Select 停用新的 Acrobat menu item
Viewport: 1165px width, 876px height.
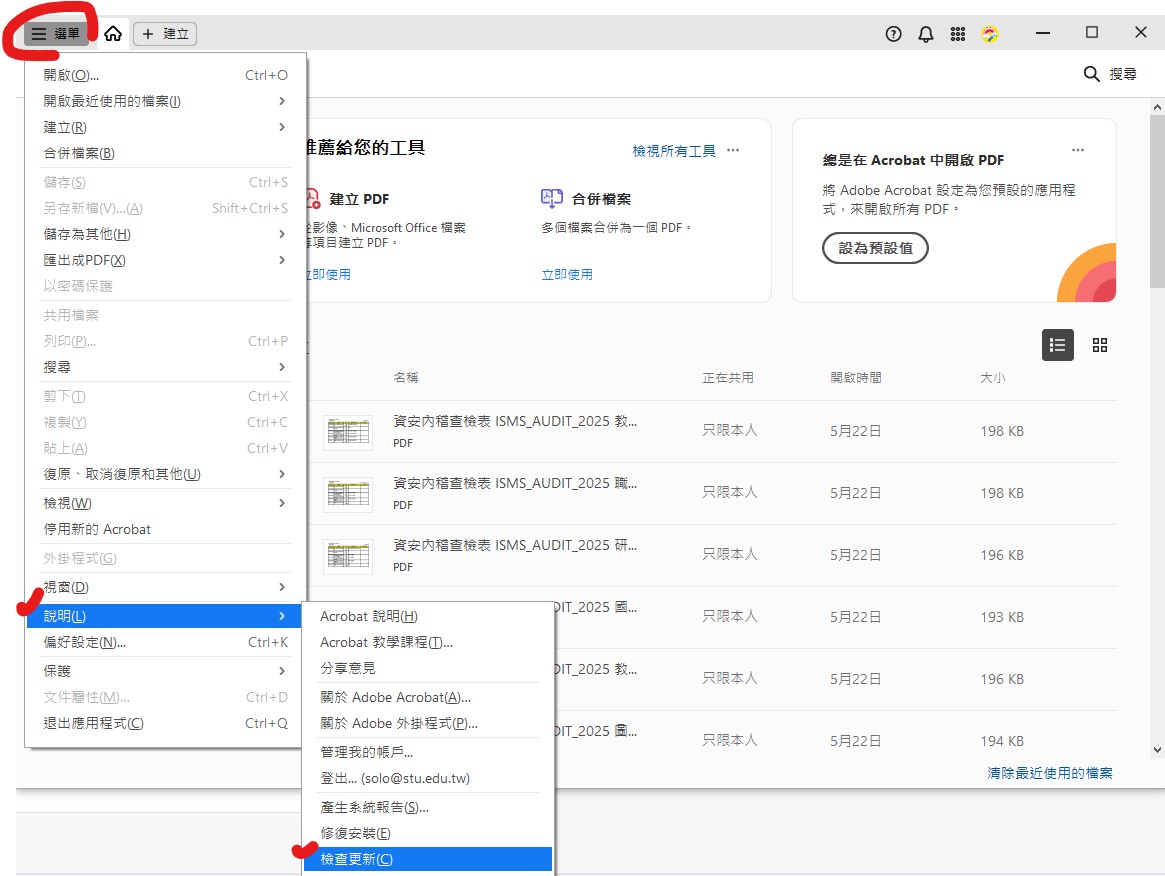pyautogui.click(x=165, y=529)
